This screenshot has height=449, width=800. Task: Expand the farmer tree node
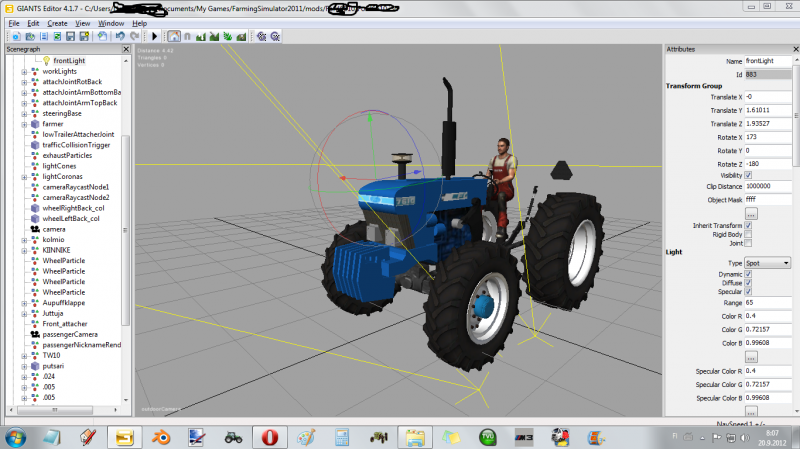(x=24, y=124)
